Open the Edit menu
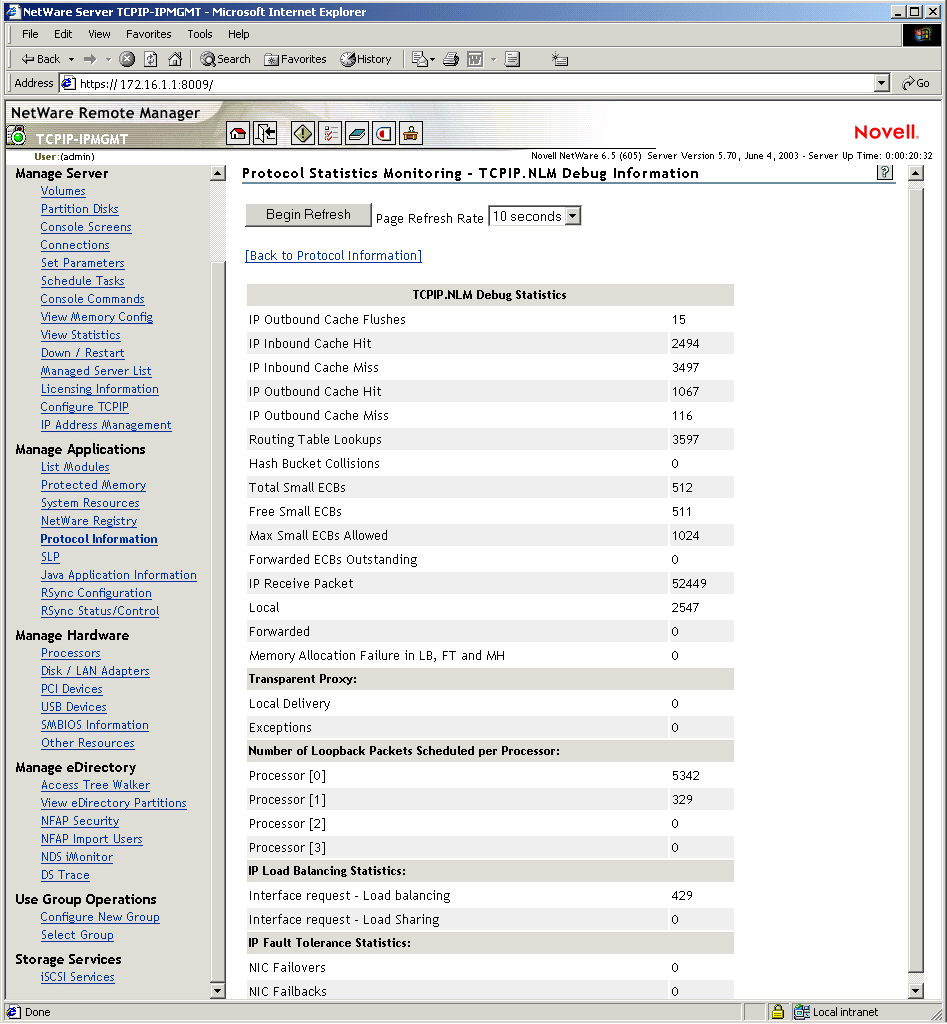 click(63, 34)
